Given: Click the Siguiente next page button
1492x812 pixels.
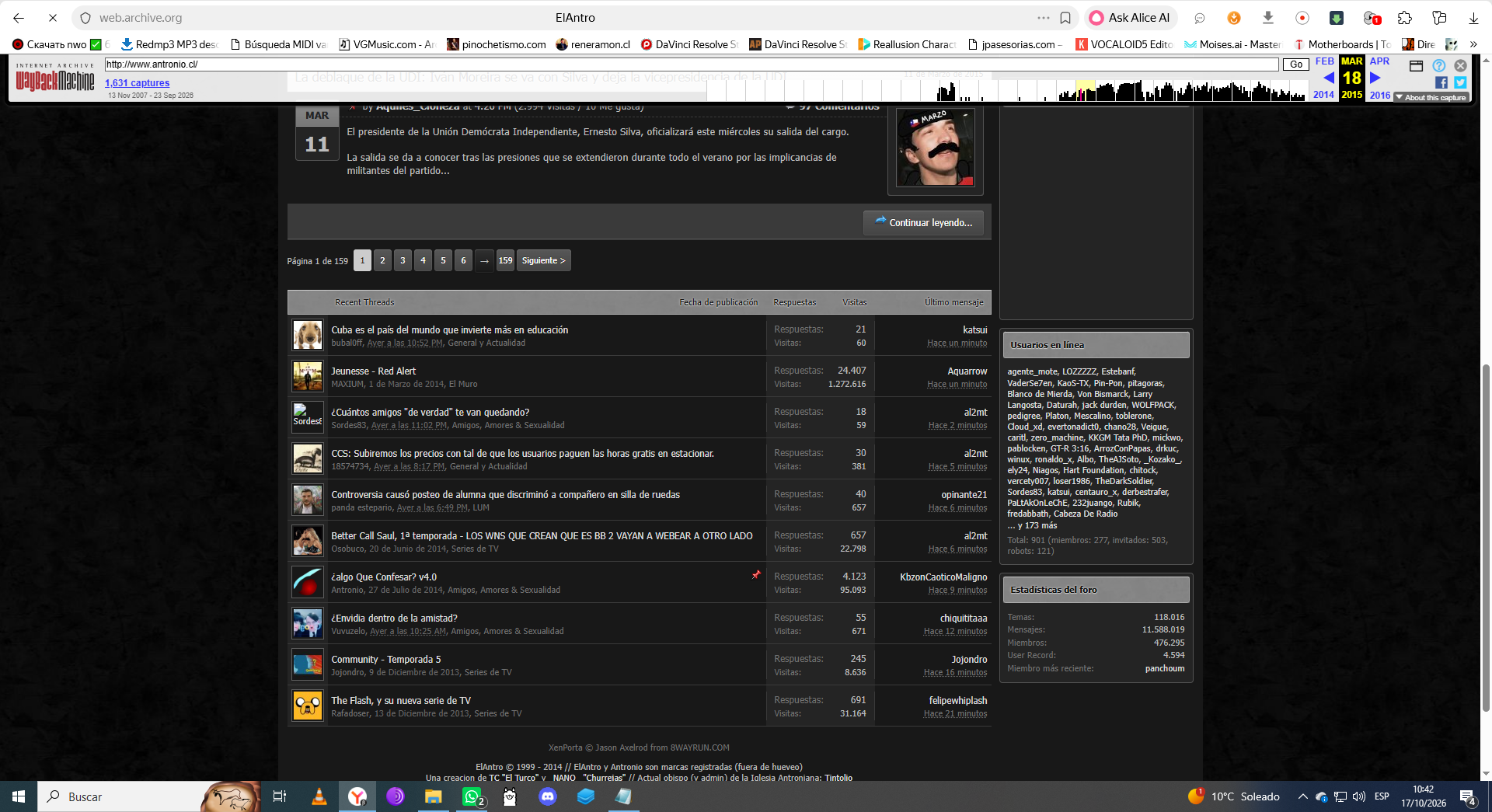Looking at the screenshot, I should click(544, 260).
